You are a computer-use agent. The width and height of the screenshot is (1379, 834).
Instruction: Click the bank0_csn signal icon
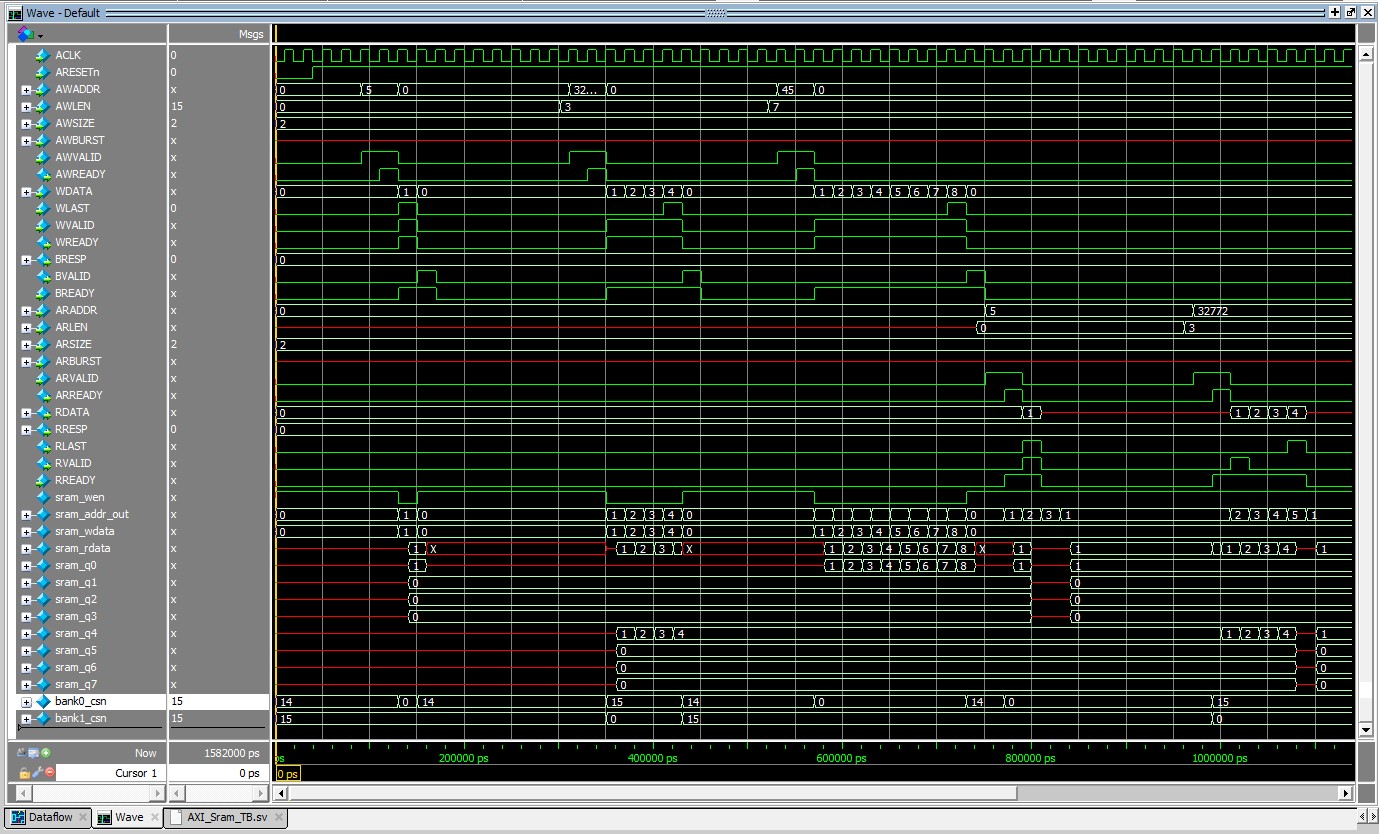coord(42,701)
